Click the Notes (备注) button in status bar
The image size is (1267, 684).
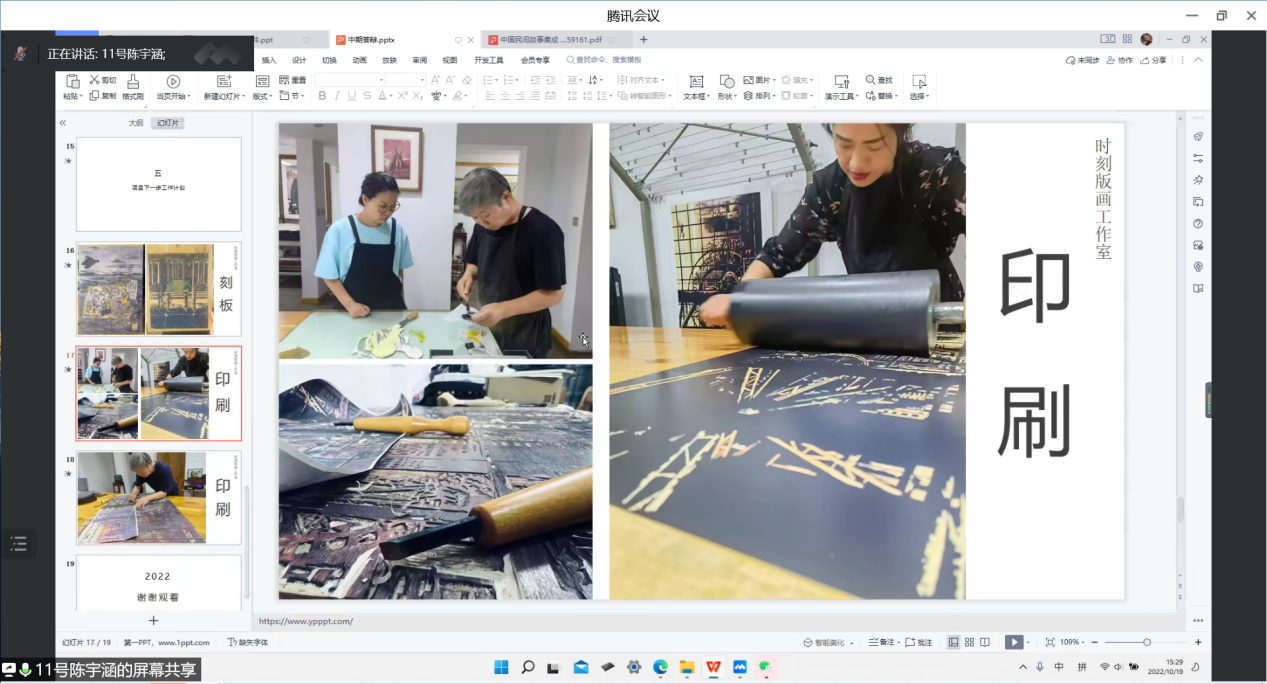pyautogui.click(x=883, y=642)
